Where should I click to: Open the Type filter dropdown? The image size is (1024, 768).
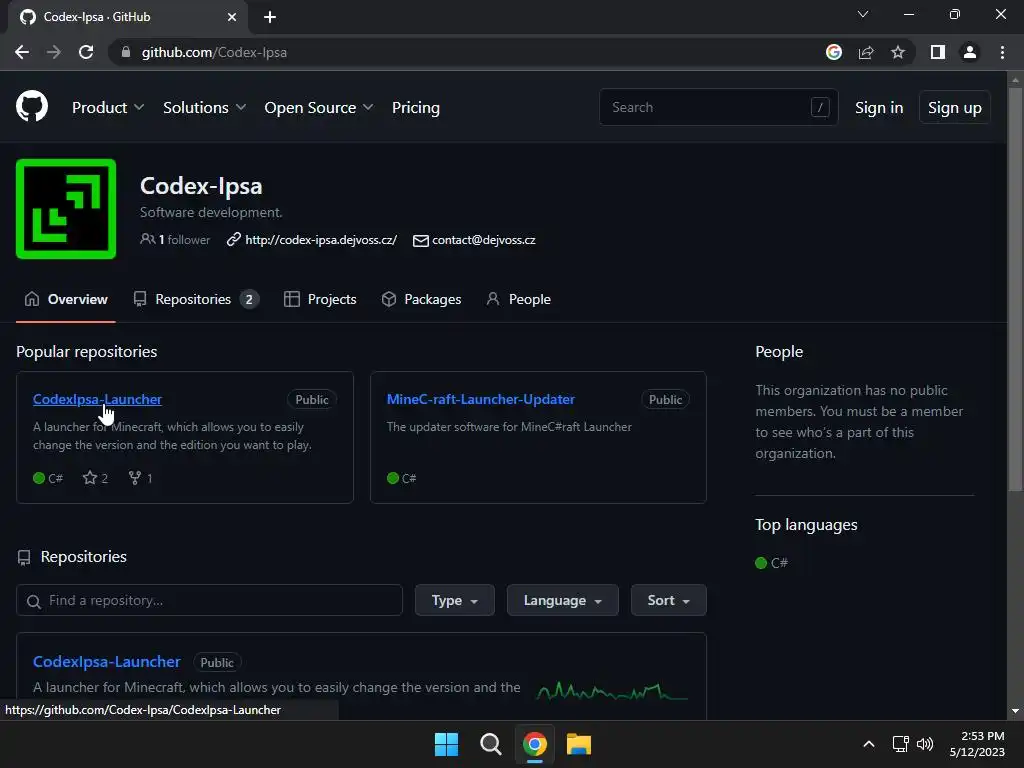(x=455, y=600)
